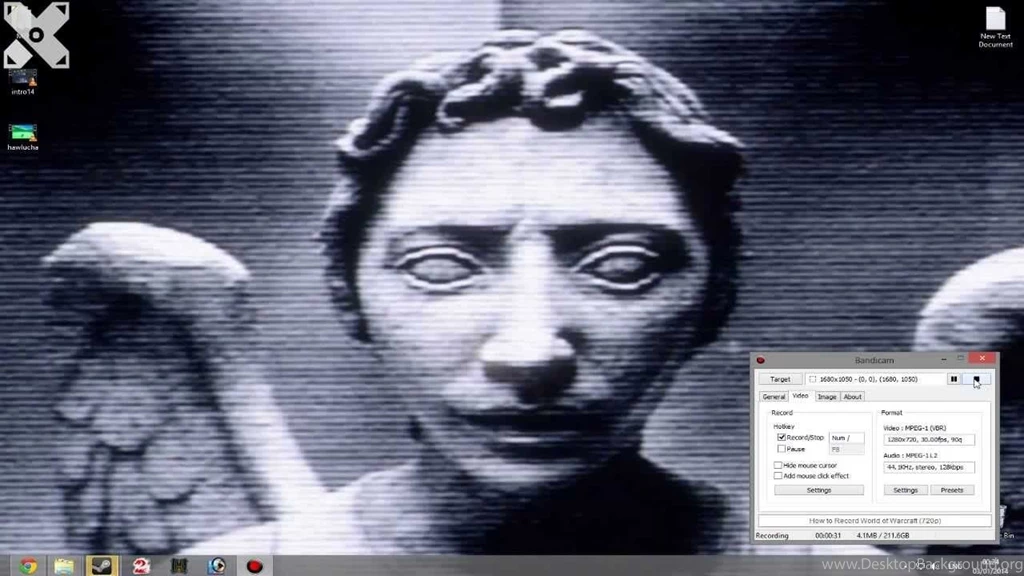Screen dimensions: 1024x576
Task: Check the Add mouse click effect option
Action: coord(780,476)
